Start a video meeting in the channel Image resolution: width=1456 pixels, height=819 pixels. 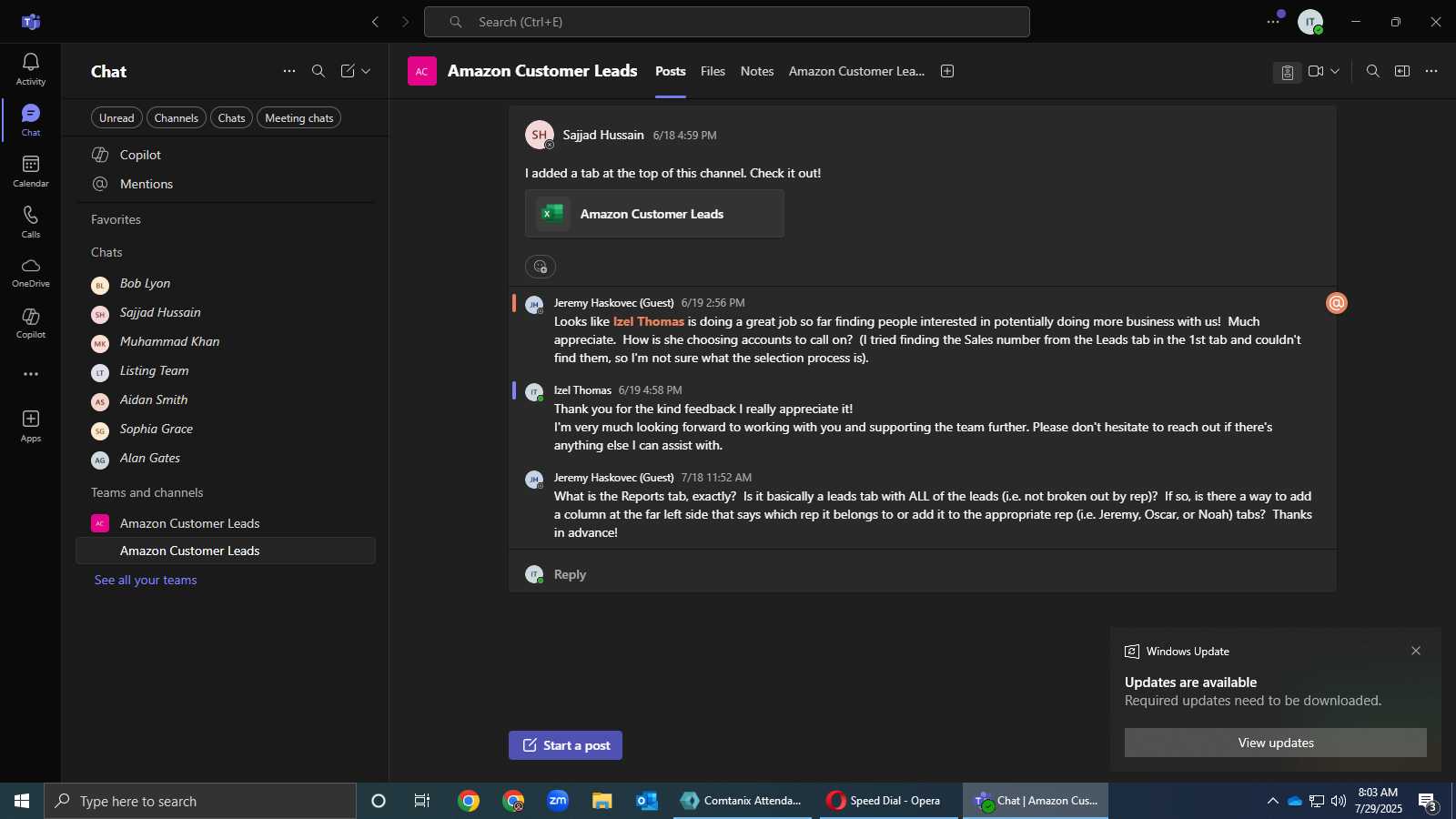pos(1316,71)
